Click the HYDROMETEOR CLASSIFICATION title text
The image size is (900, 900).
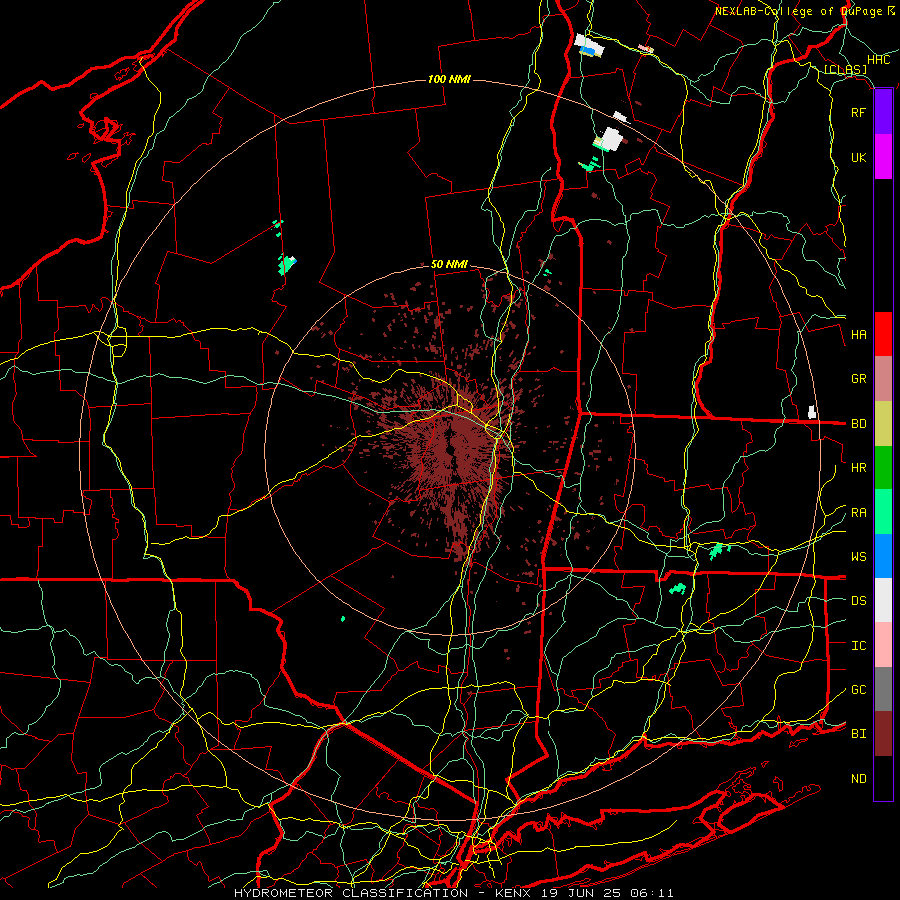(351, 893)
